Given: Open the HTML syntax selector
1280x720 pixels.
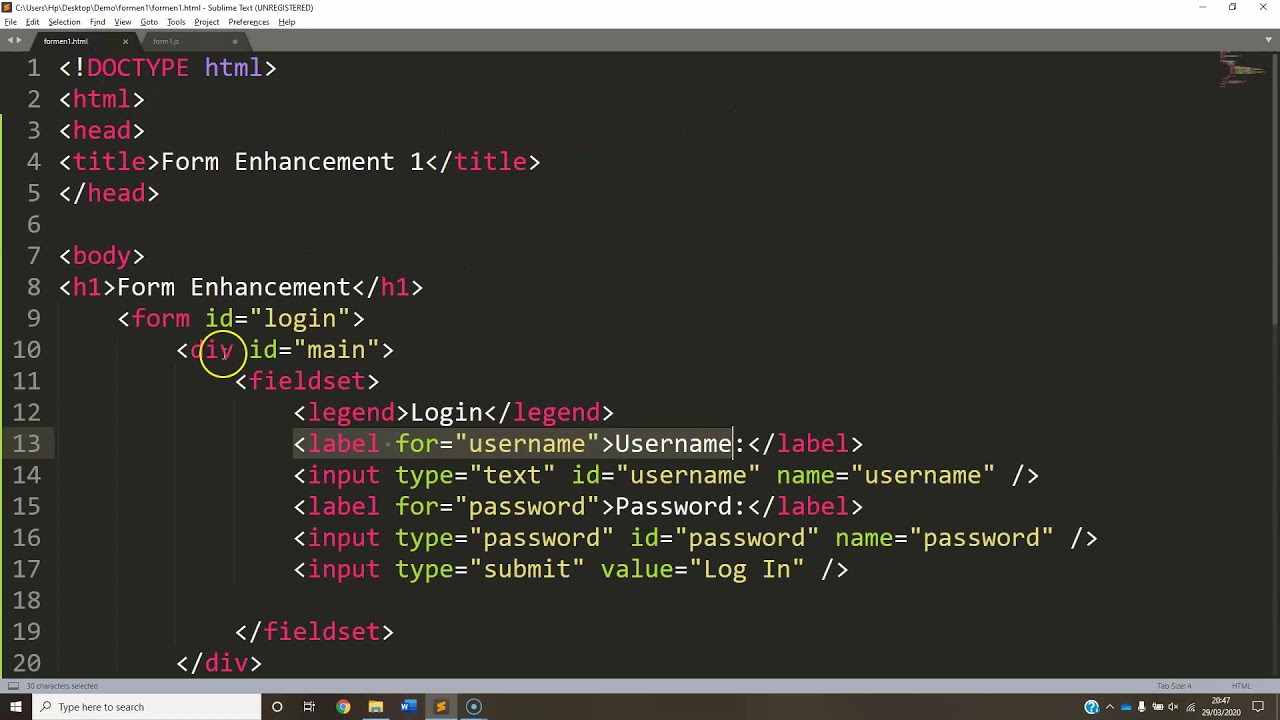Looking at the screenshot, I should 1242,686.
